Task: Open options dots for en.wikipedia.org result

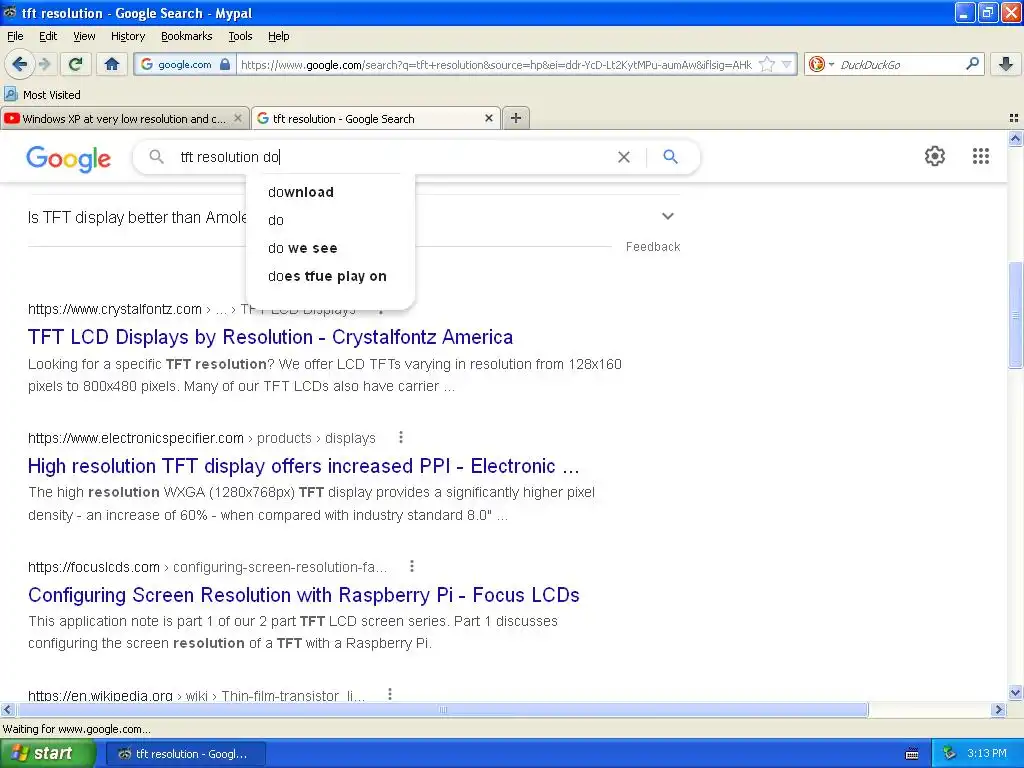Action: point(390,694)
